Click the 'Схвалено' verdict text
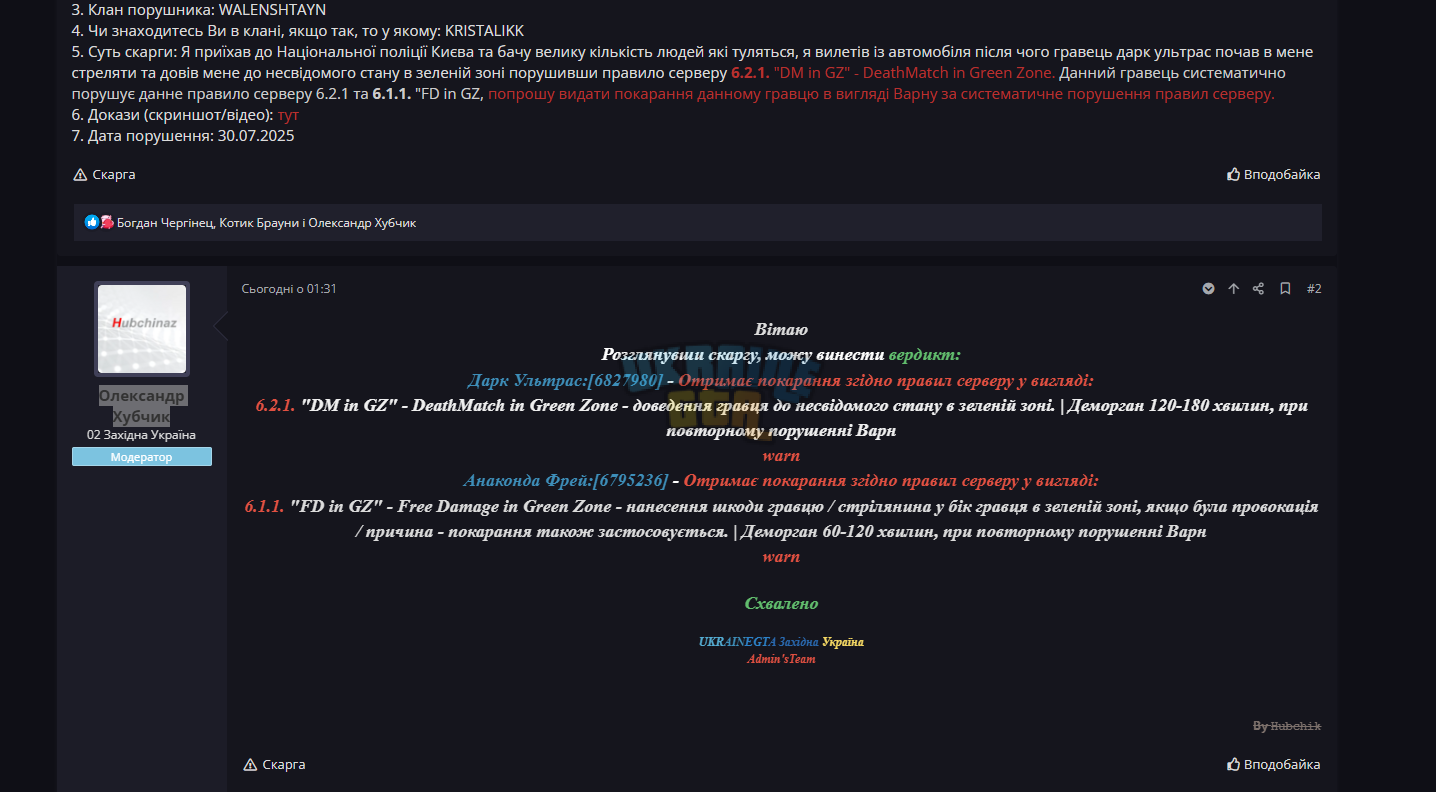Screen dimensions: 1436x792 click(x=781, y=604)
